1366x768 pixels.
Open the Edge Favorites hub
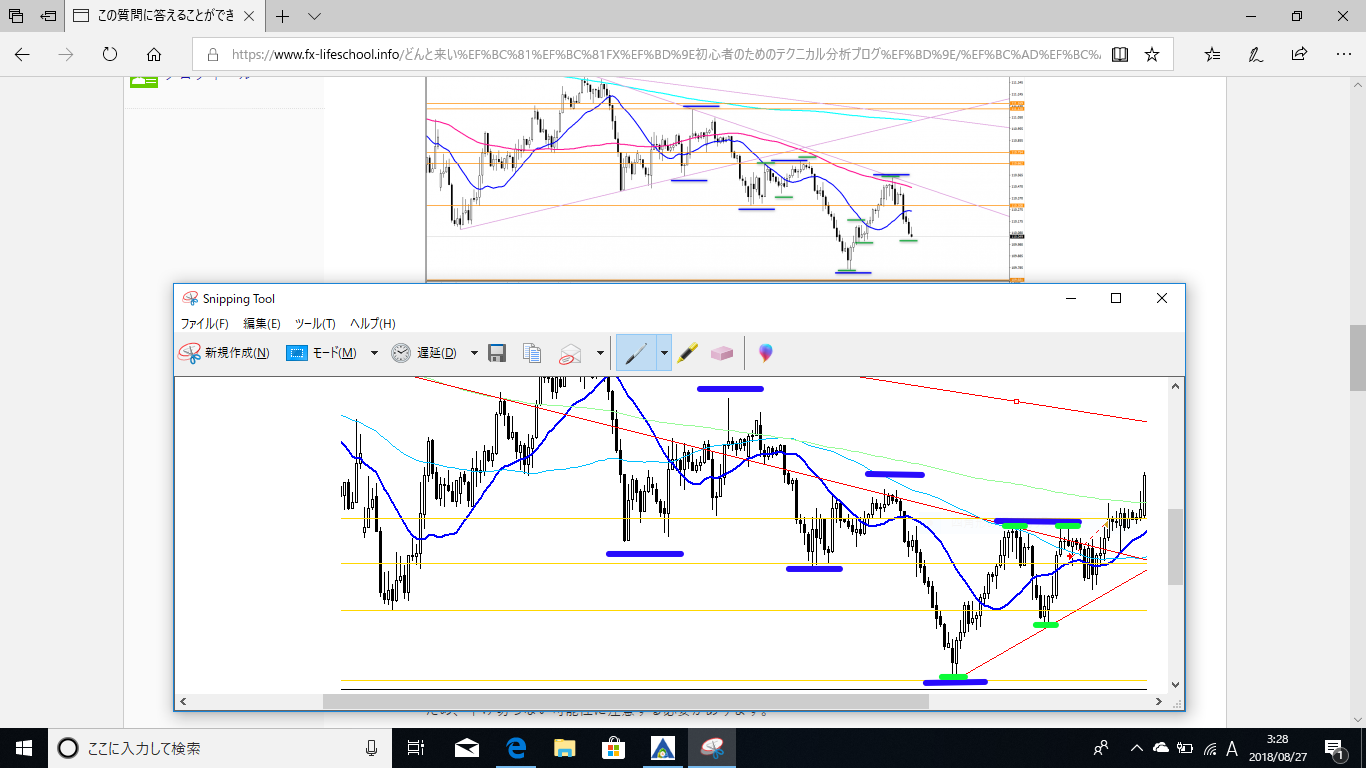coord(1212,55)
